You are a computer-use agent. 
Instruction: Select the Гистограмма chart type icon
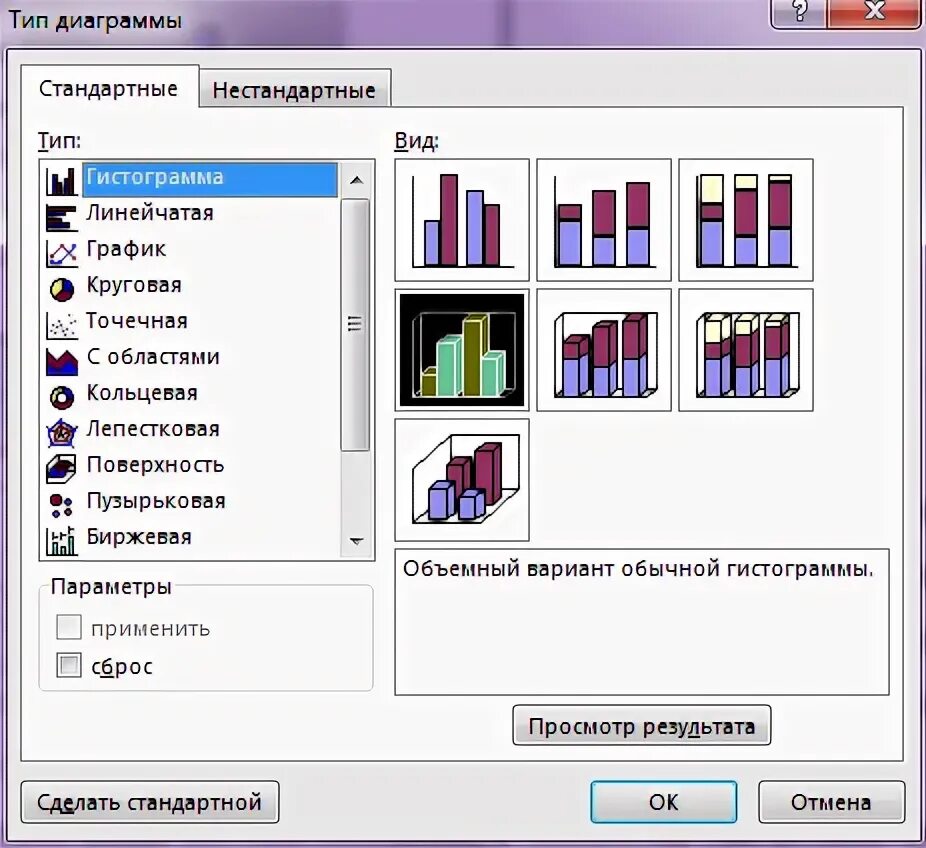tap(61, 181)
